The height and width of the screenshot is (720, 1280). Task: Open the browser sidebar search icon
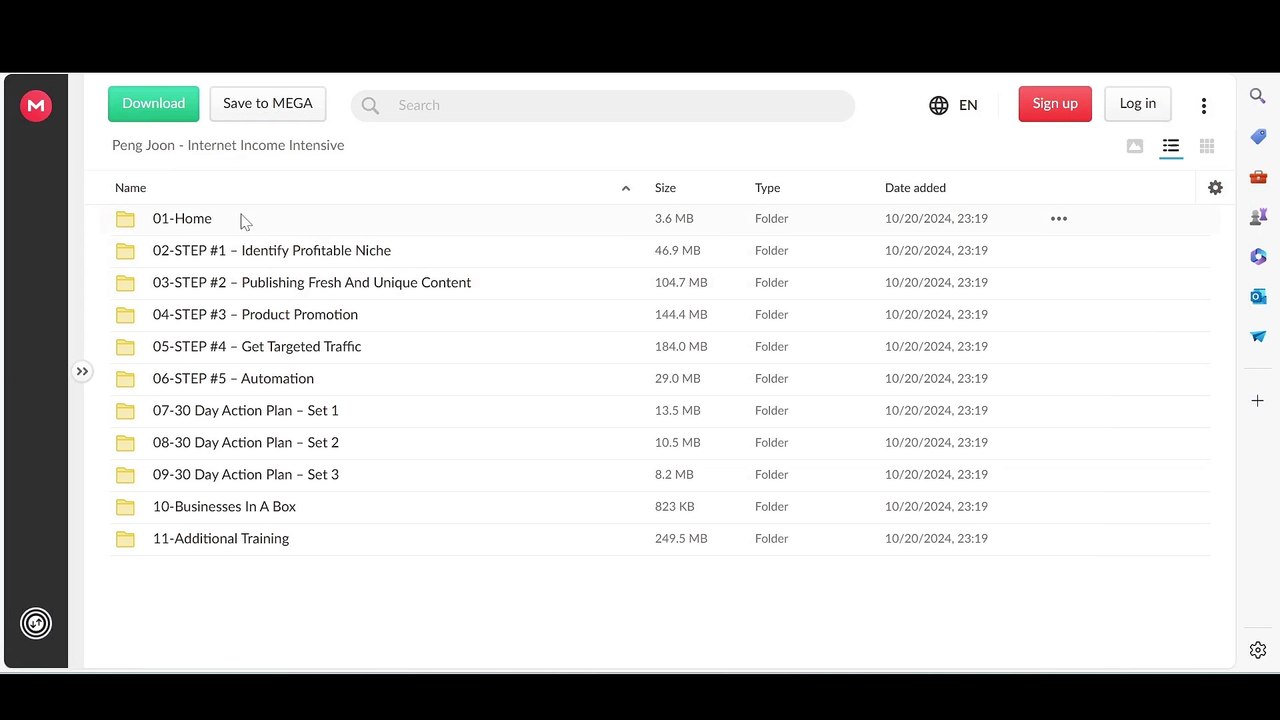[1258, 96]
